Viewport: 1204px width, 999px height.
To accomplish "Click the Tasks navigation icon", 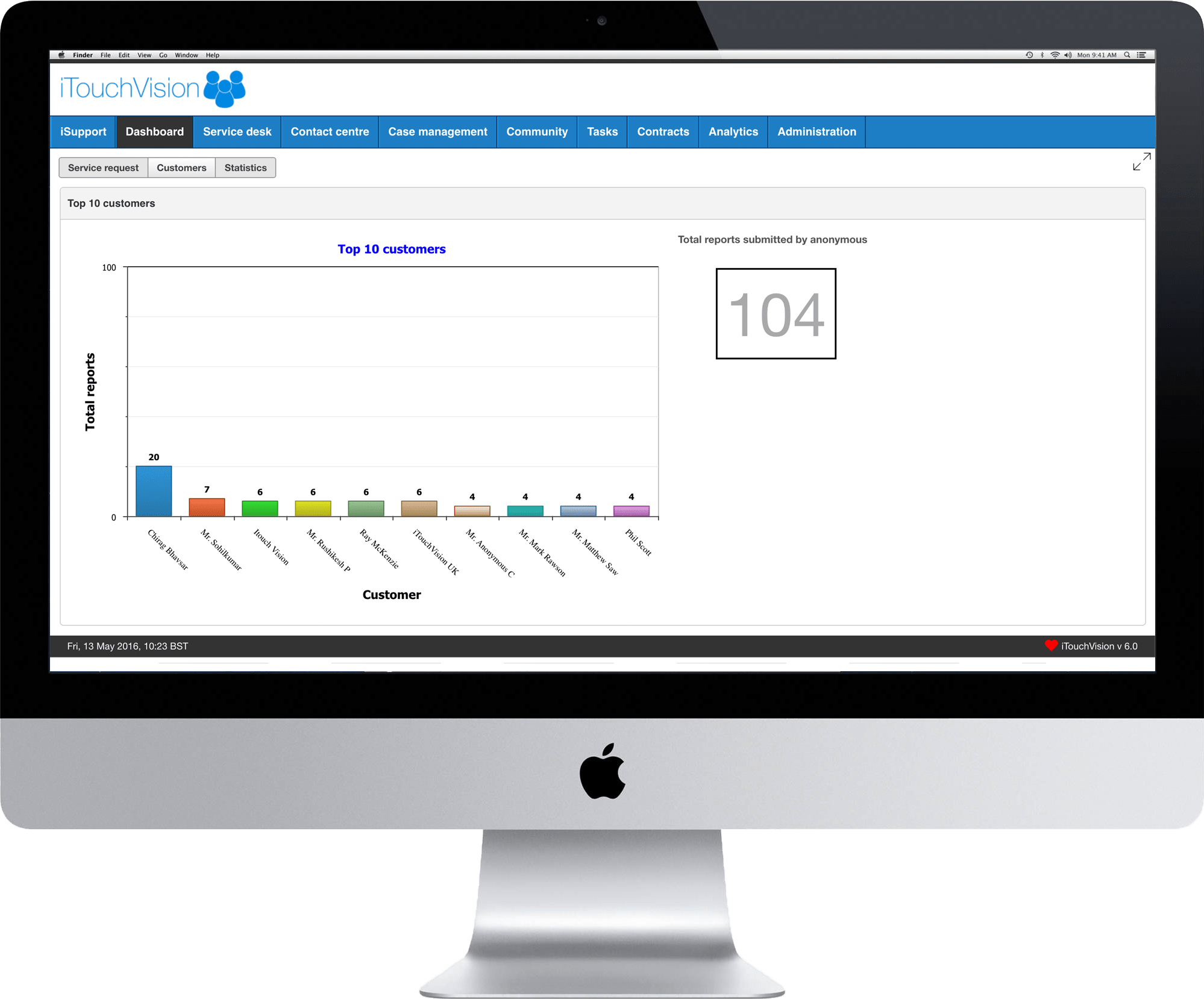I will (x=602, y=132).
